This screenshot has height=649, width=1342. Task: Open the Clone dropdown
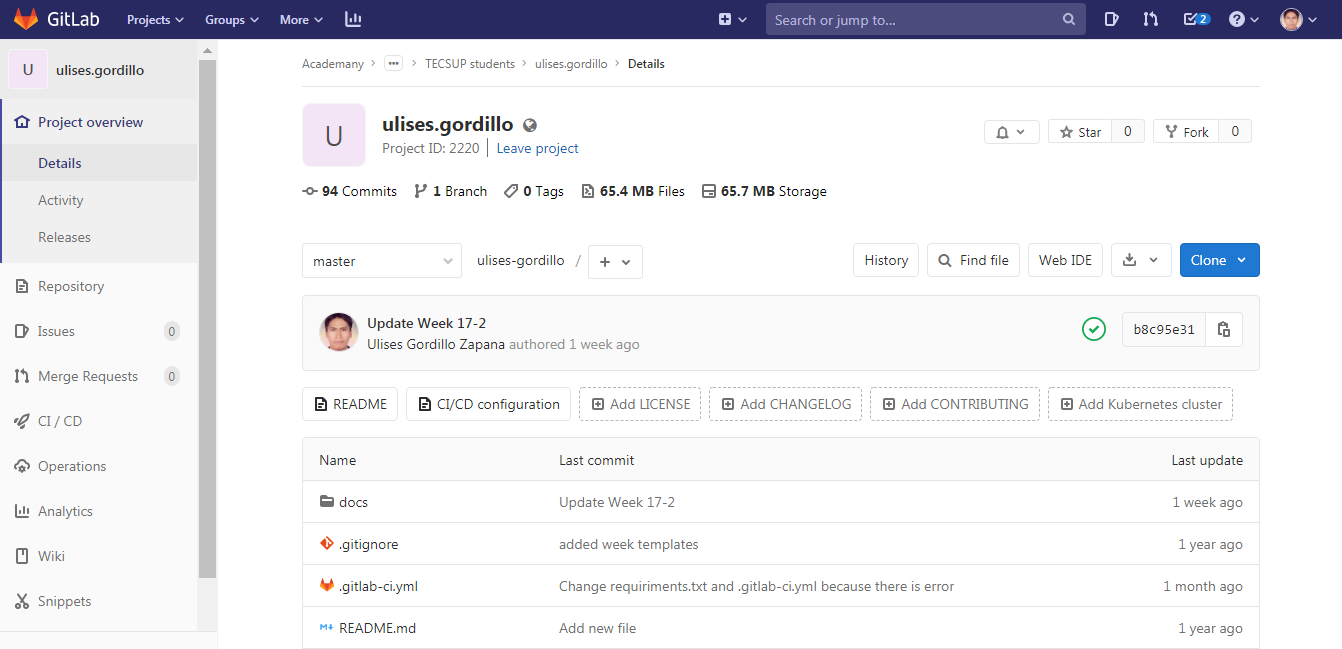[x=1219, y=260]
